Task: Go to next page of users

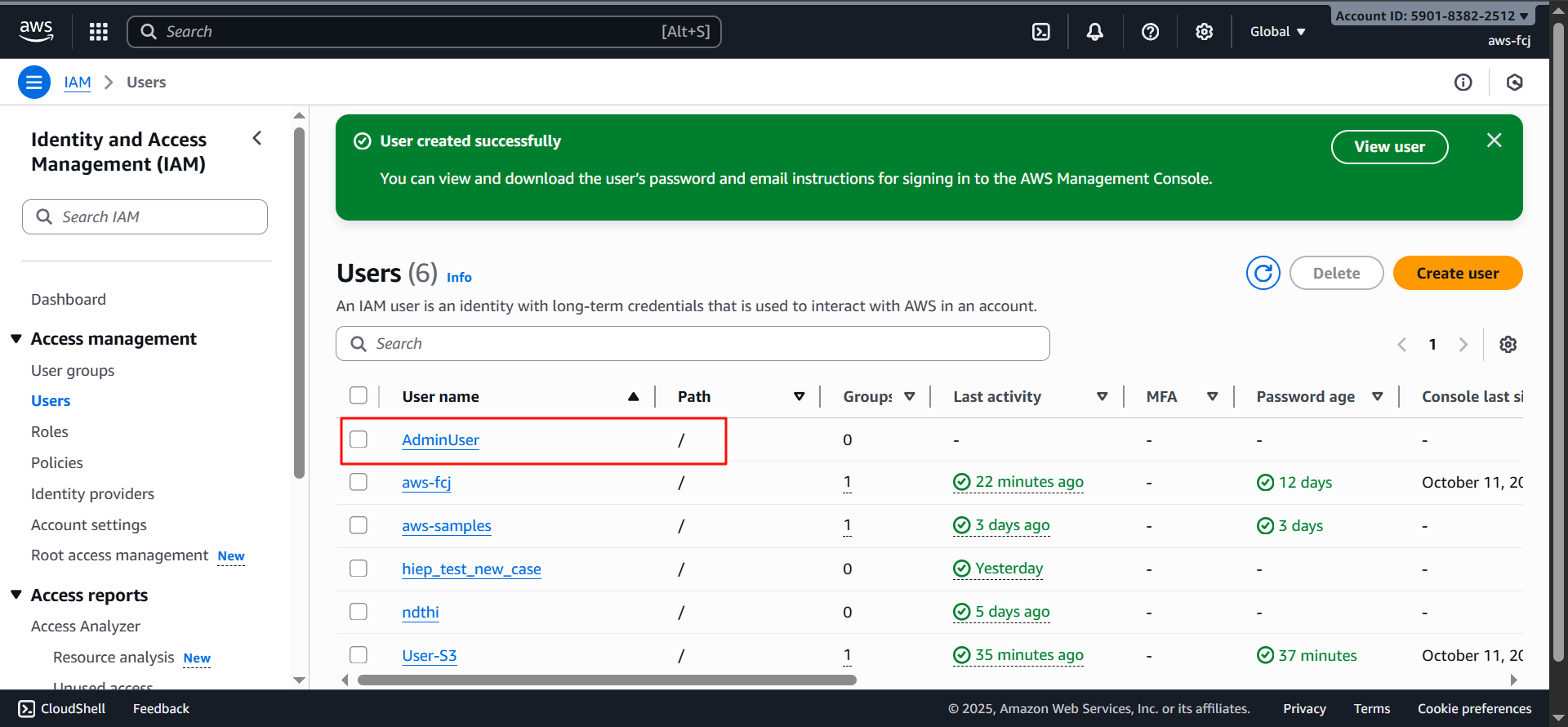Action: [1463, 345]
